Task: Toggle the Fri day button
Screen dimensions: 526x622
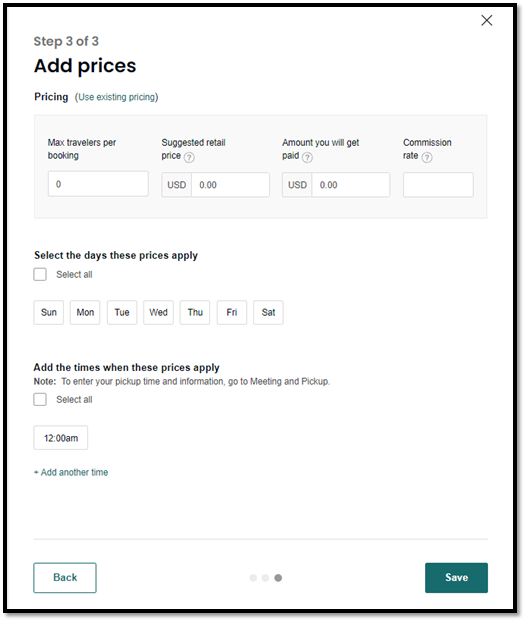Action: click(x=232, y=312)
